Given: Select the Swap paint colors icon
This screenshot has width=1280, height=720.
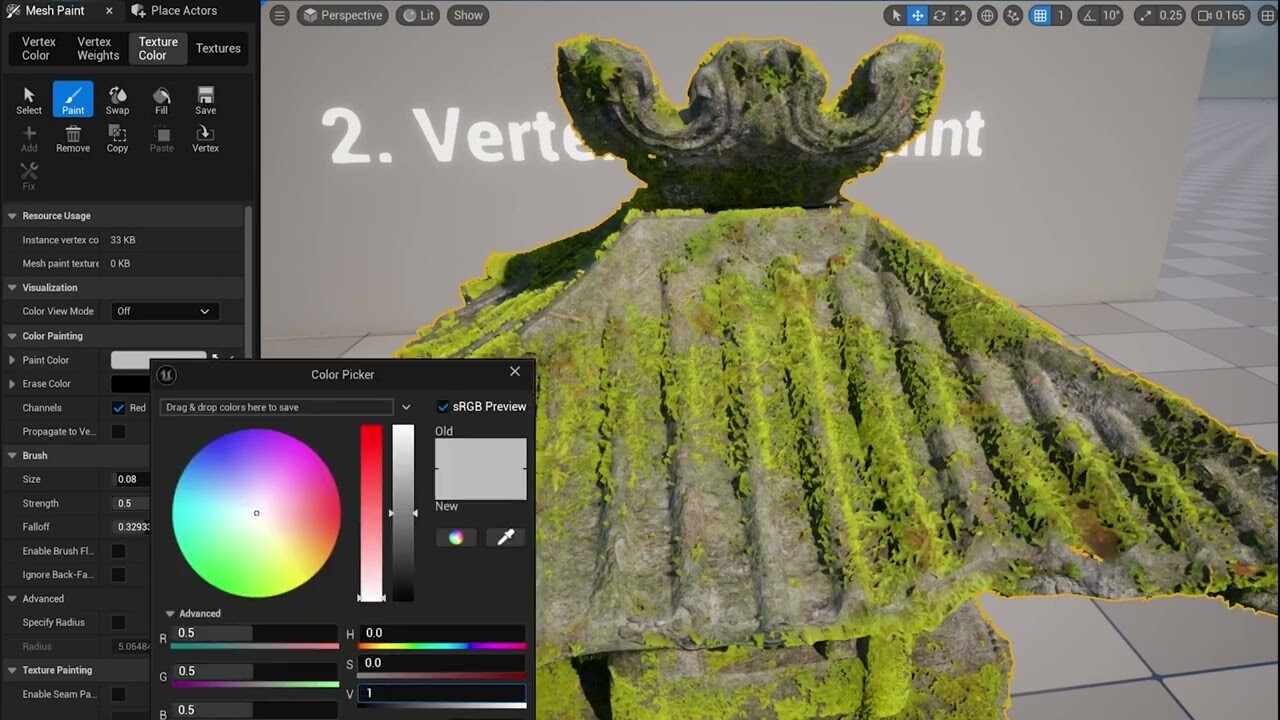Looking at the screenshot, I should 117,97.
